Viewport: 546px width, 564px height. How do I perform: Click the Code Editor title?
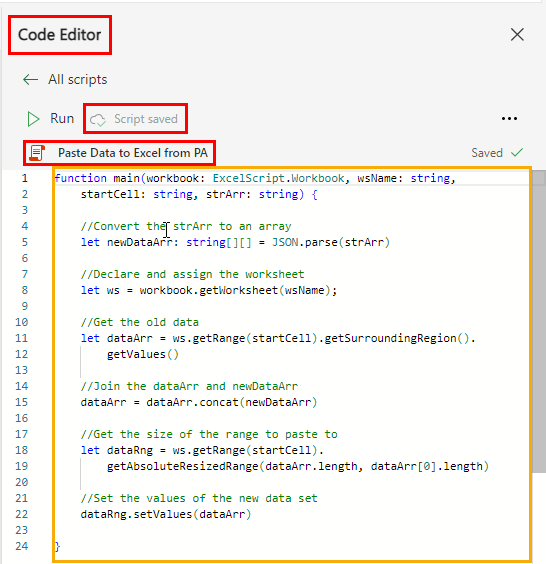[60, 35]
